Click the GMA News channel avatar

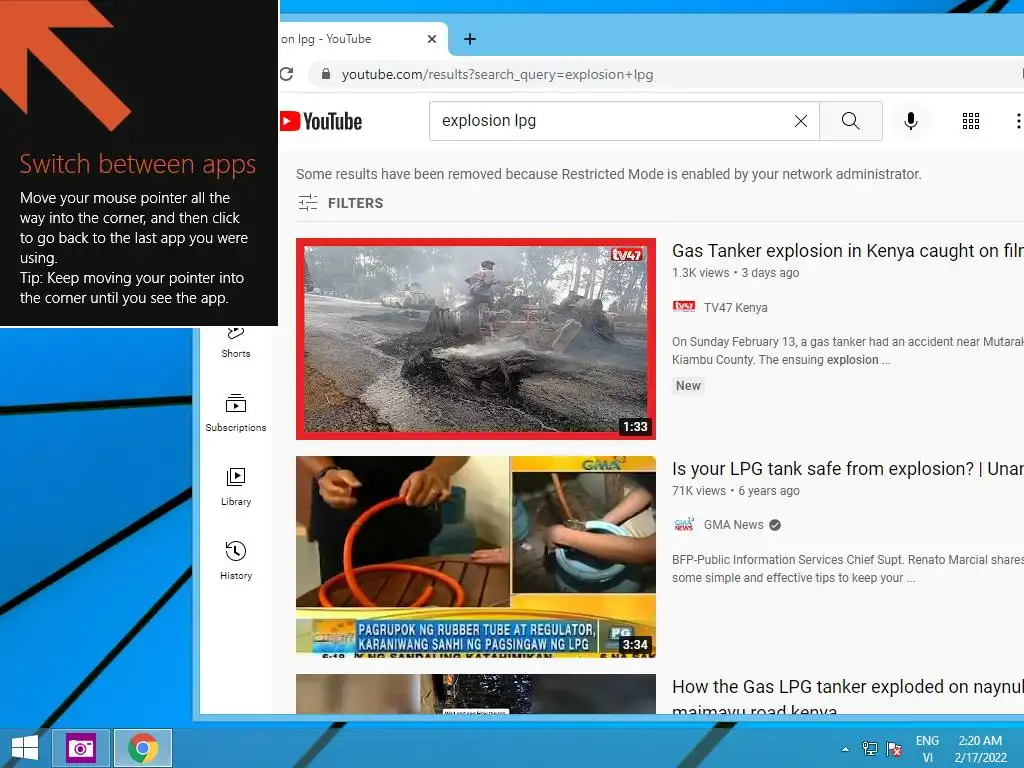pyautogui.click(x=684, y=524)
